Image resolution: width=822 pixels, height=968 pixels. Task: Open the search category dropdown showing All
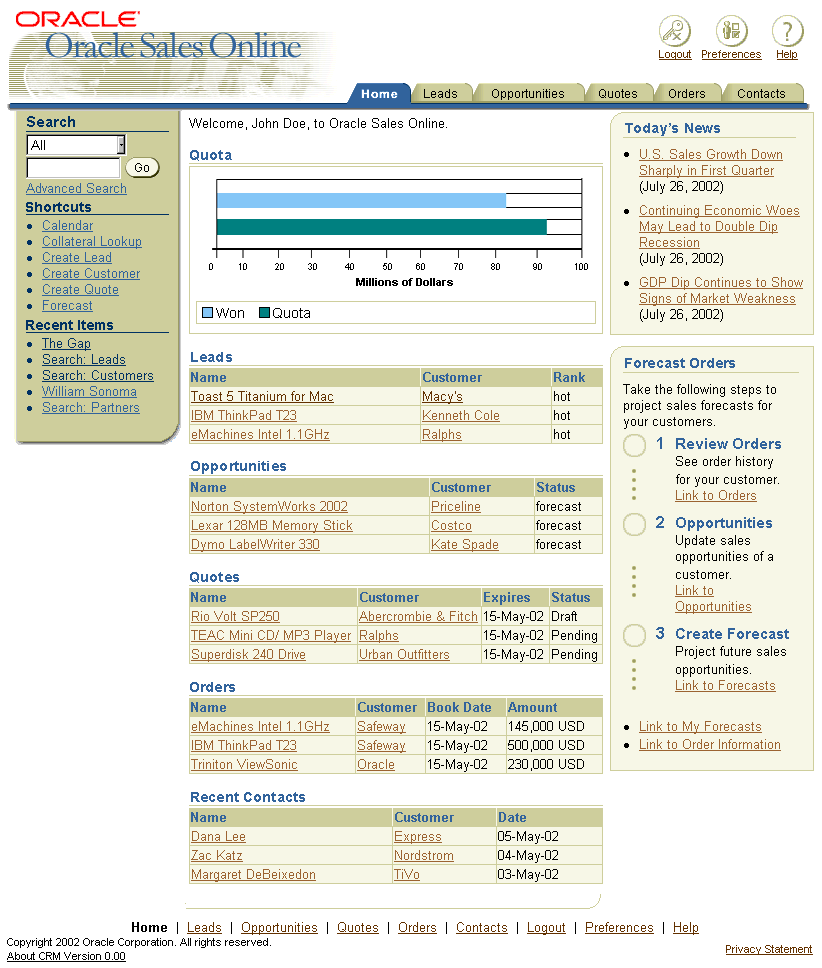pos(76,144)
